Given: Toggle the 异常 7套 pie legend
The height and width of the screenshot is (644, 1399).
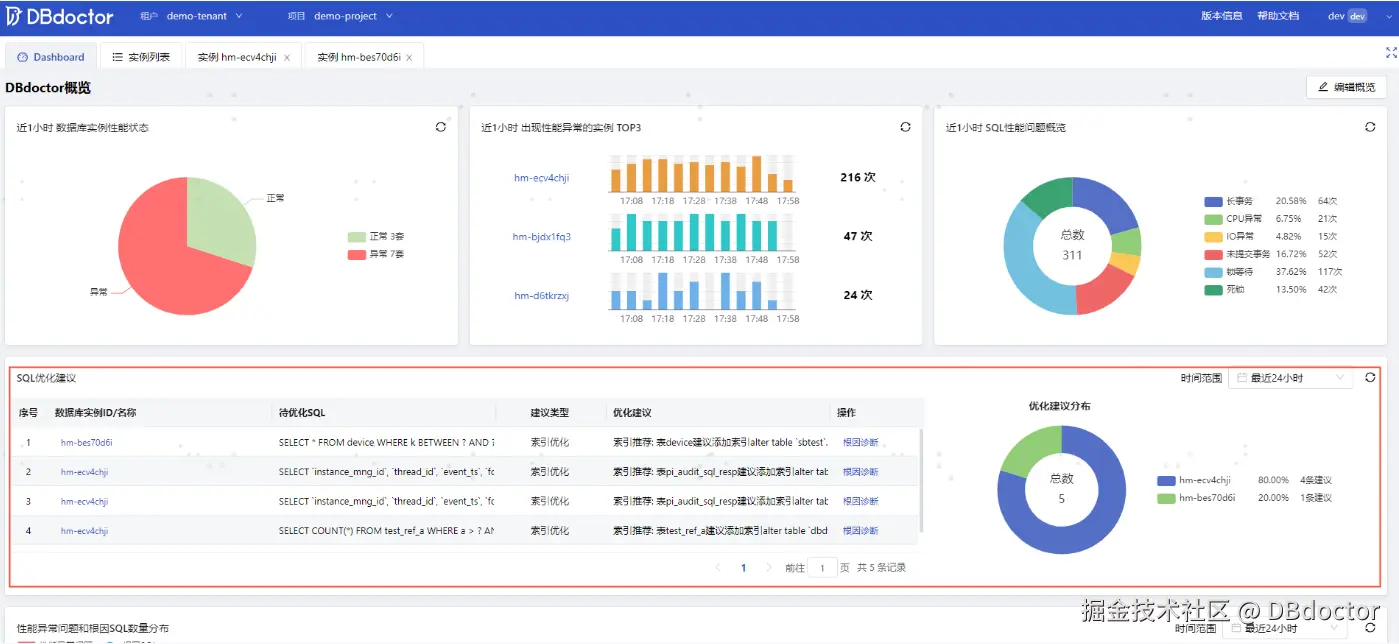Looking at the screenshot, I should tap(376, 254).
